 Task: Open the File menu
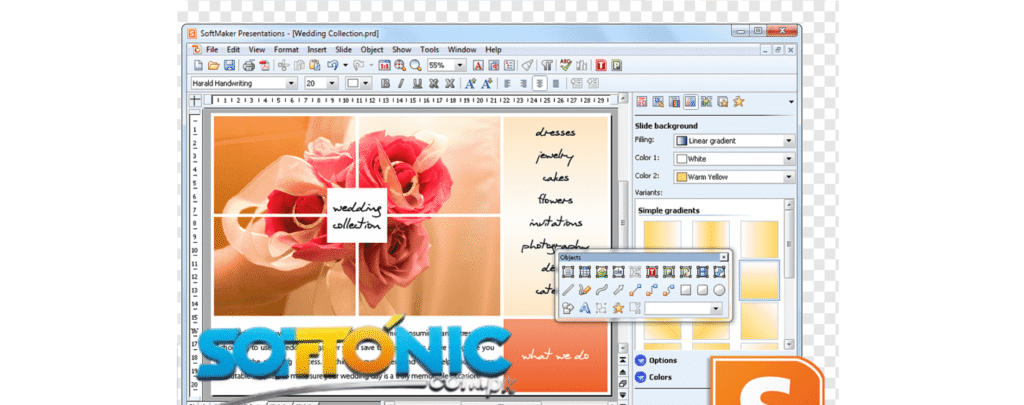pyautogui.click(x=212, y=49)
